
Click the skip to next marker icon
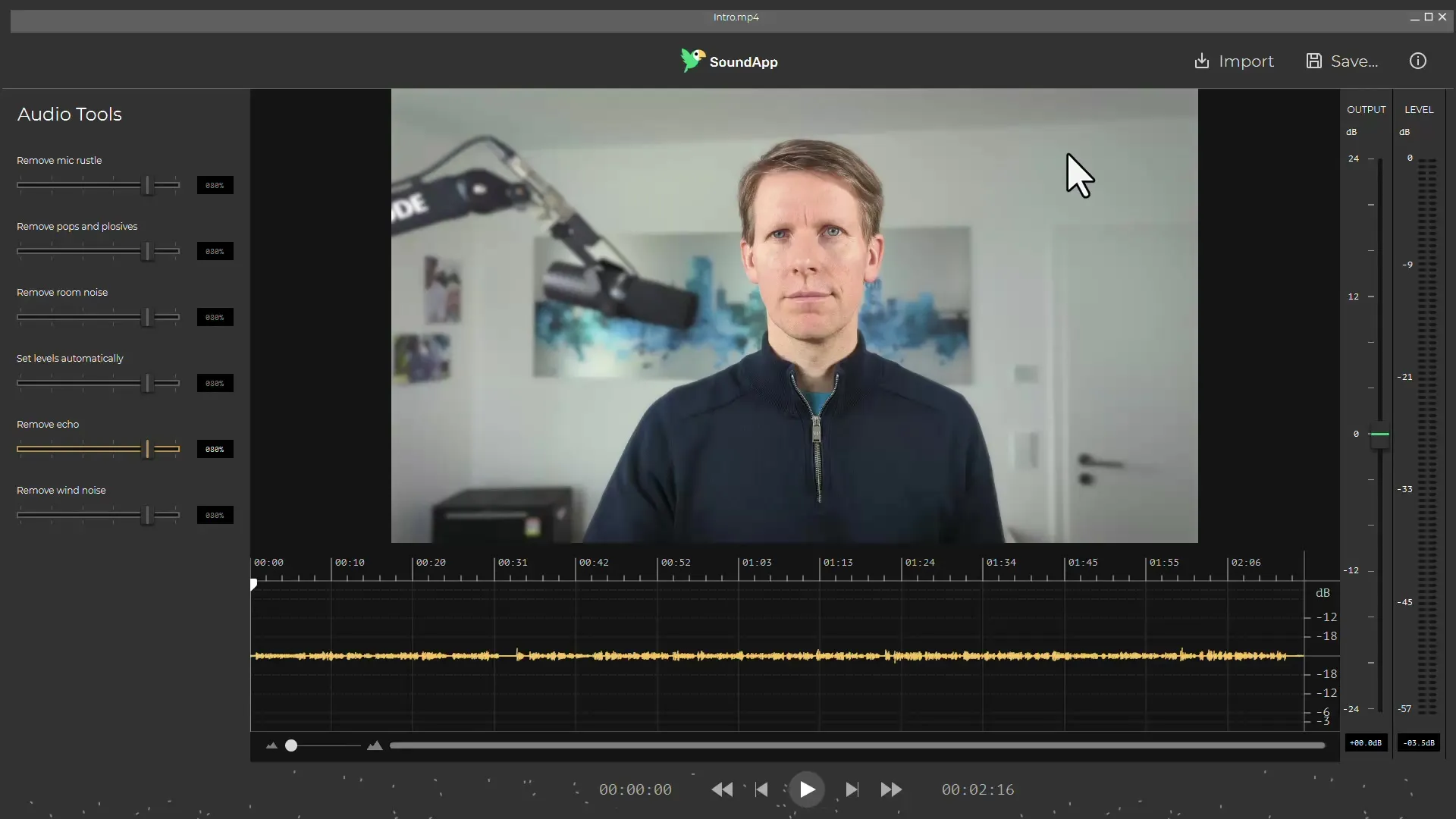(x=849, y=789)
